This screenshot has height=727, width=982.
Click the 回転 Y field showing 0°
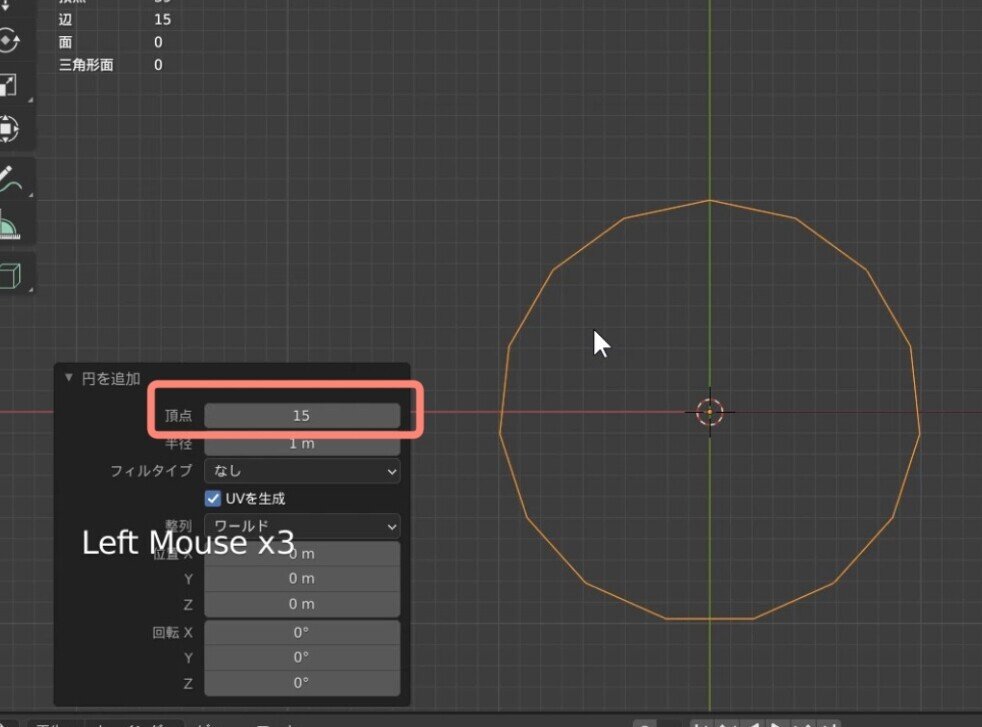coord(302,657)
